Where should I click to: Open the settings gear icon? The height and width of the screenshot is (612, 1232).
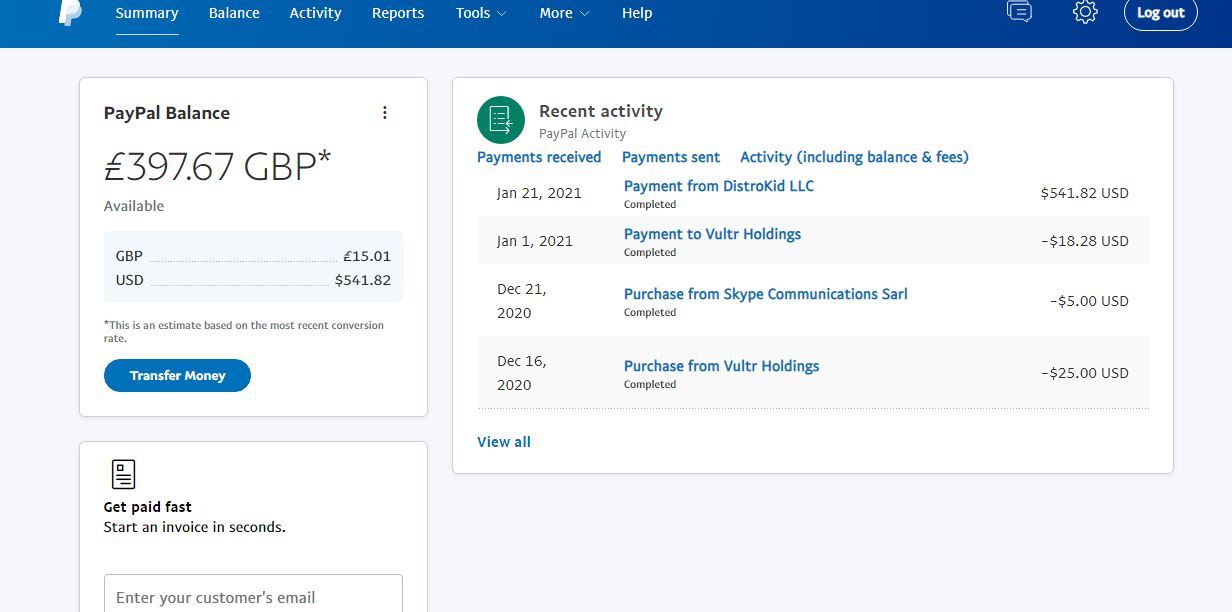[1085, 12]
